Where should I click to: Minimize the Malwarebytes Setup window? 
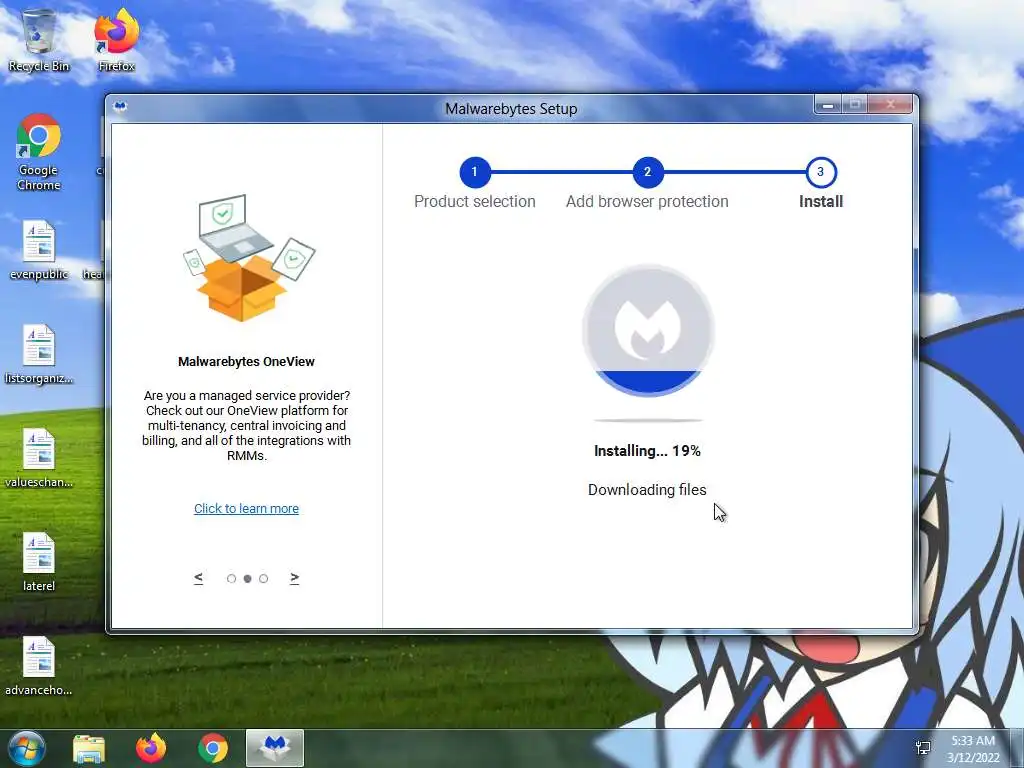827,104
